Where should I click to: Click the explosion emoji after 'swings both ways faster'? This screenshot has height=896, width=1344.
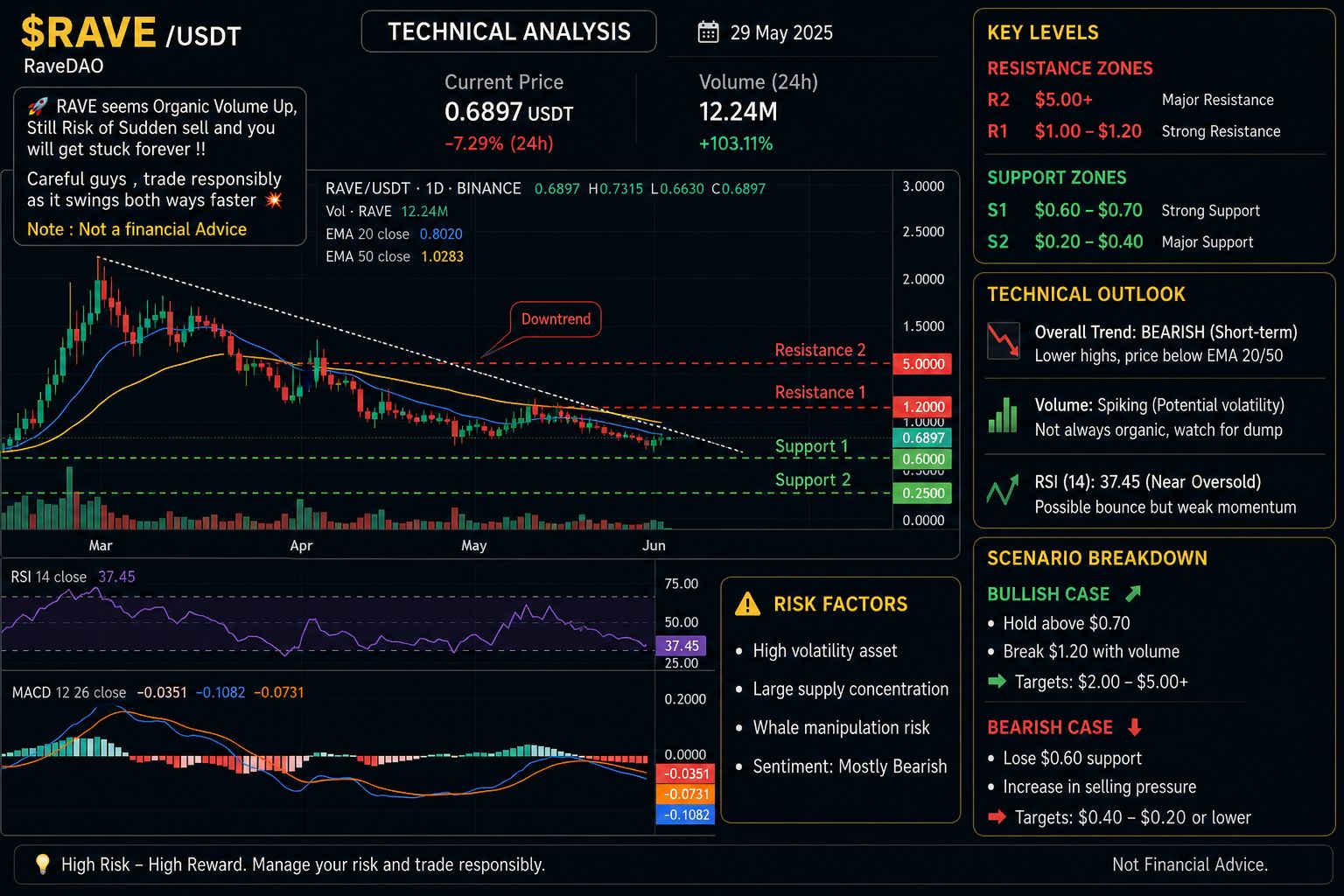coord(274,200)
